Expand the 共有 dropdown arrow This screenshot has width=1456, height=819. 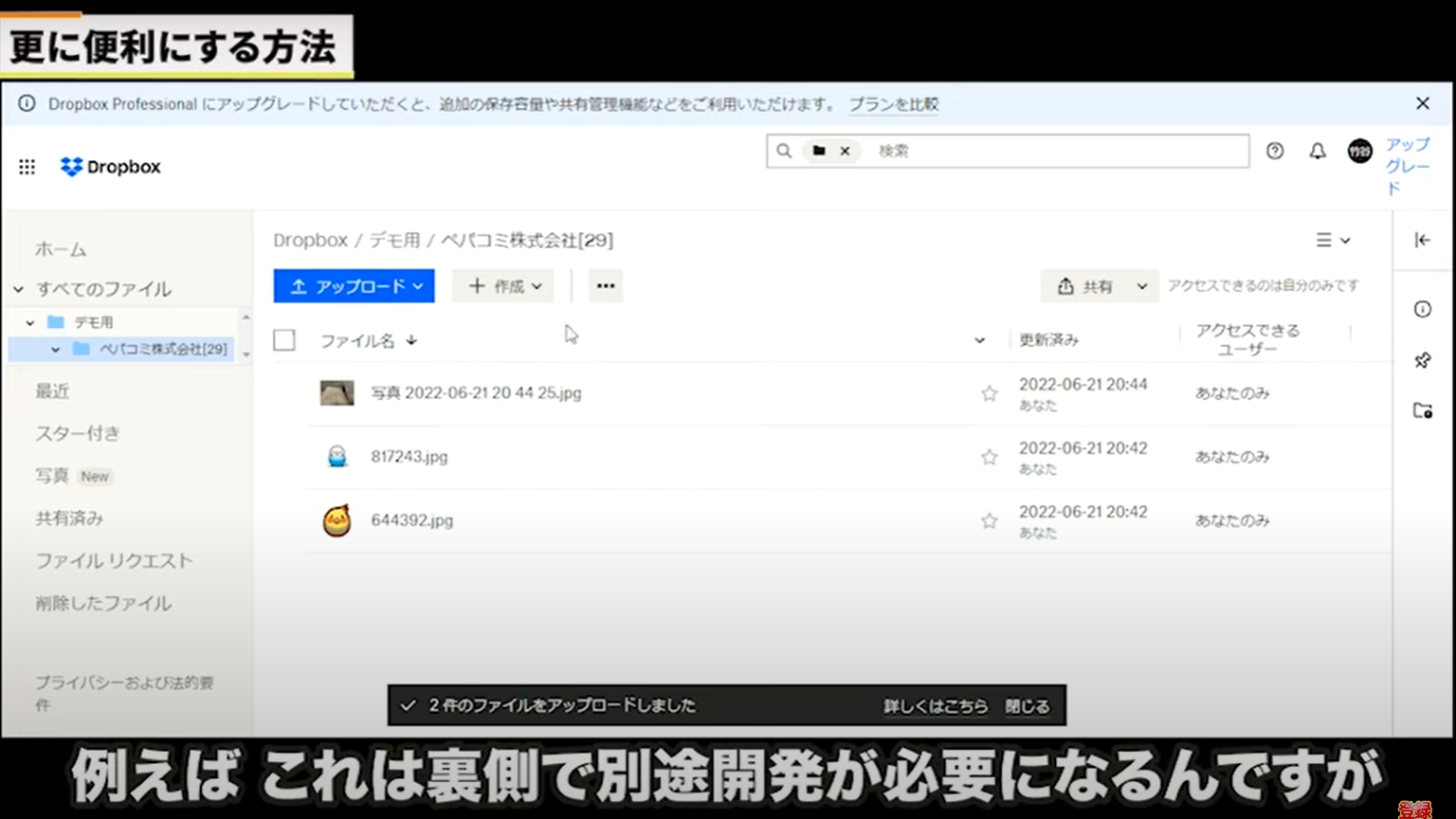[1142, 286]
